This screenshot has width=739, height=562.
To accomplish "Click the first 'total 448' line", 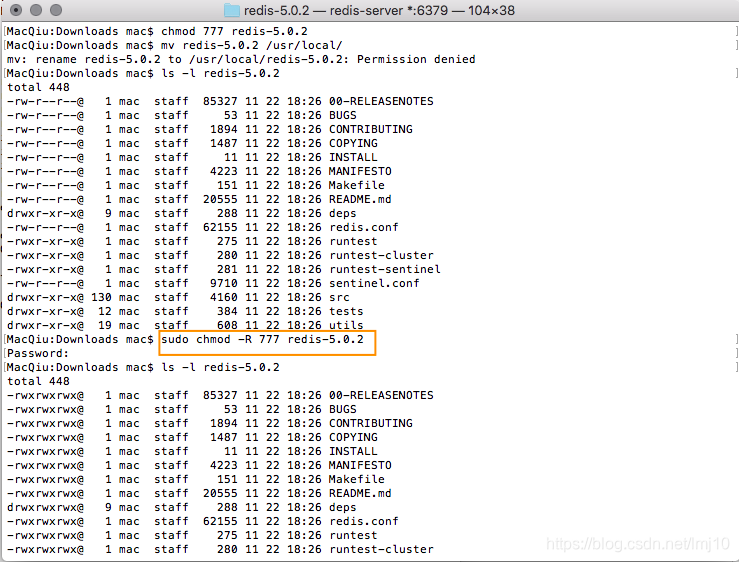I will [x=38, y=88].
